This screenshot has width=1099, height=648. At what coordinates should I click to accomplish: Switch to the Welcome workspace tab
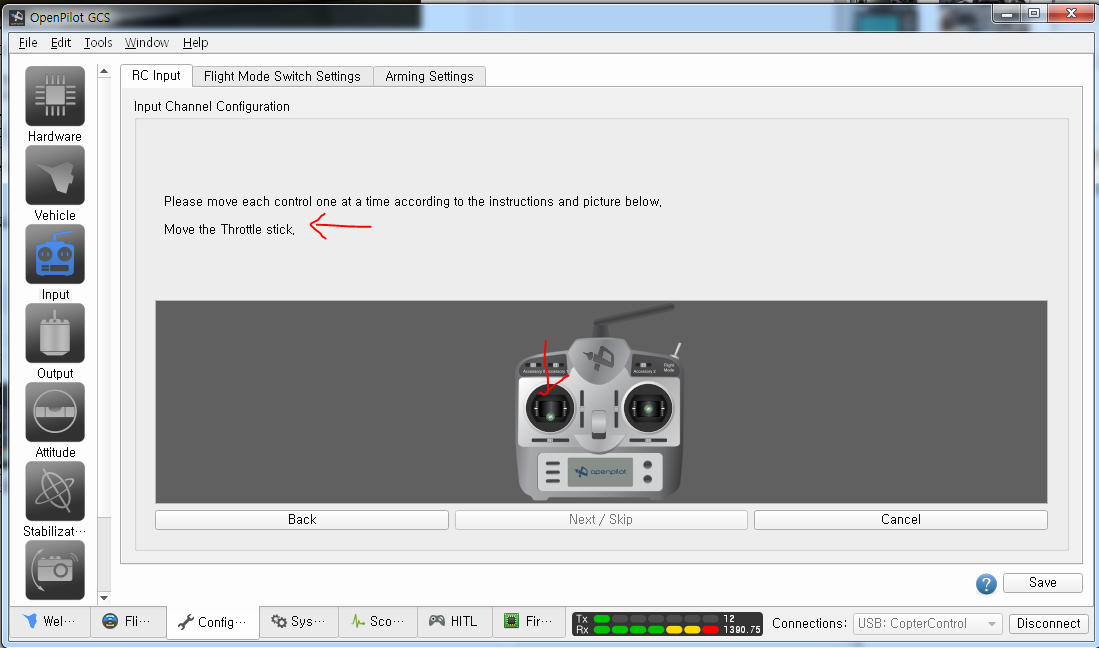pyautogui.click(x=50, y=621)
